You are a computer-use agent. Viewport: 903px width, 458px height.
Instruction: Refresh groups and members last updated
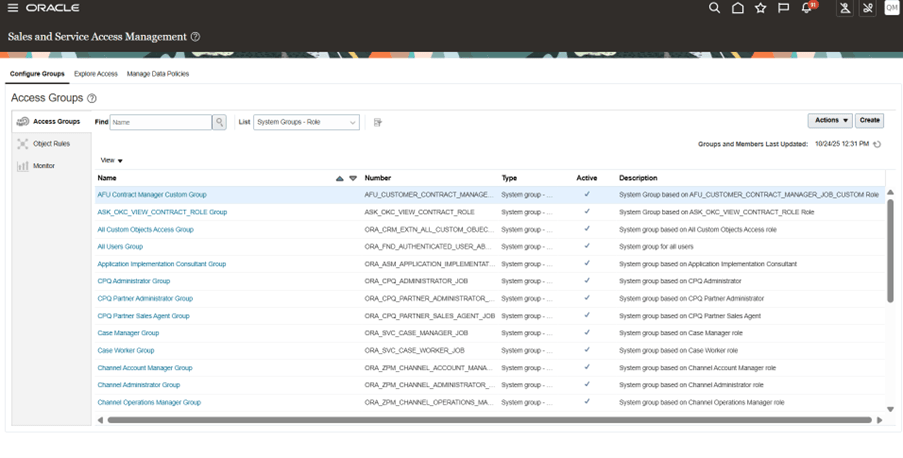877,144
